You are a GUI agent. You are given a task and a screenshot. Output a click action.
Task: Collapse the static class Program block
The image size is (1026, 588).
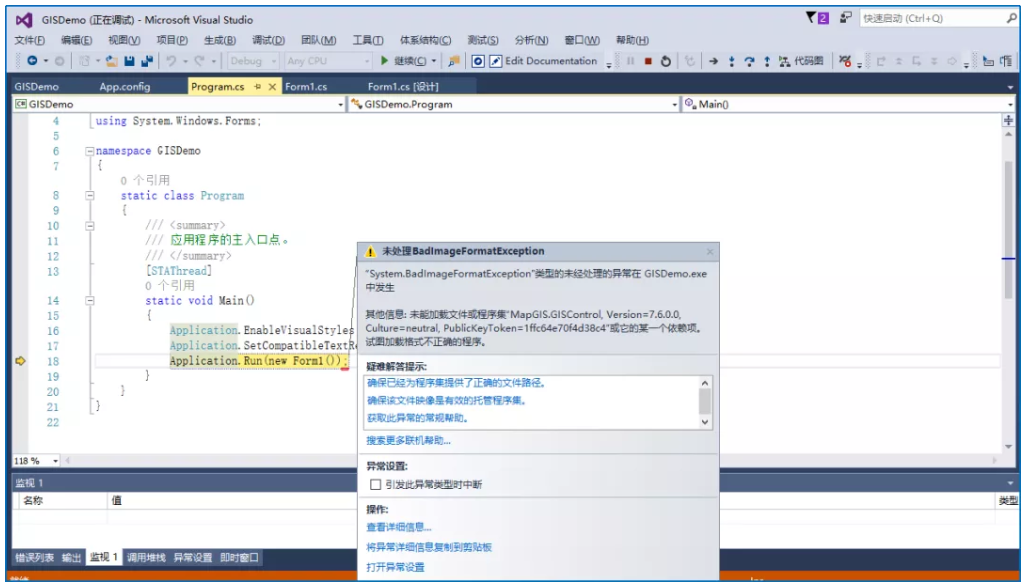point(89,196)
